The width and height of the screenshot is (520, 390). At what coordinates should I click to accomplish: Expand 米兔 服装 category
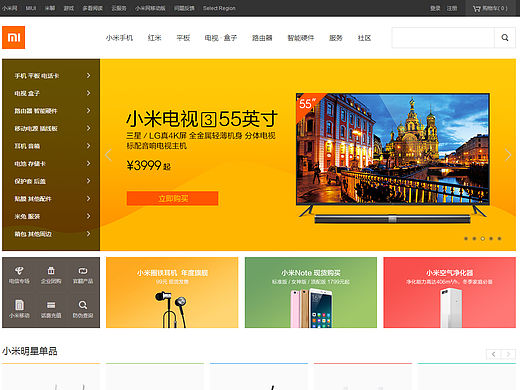click(x=51, y=216)
